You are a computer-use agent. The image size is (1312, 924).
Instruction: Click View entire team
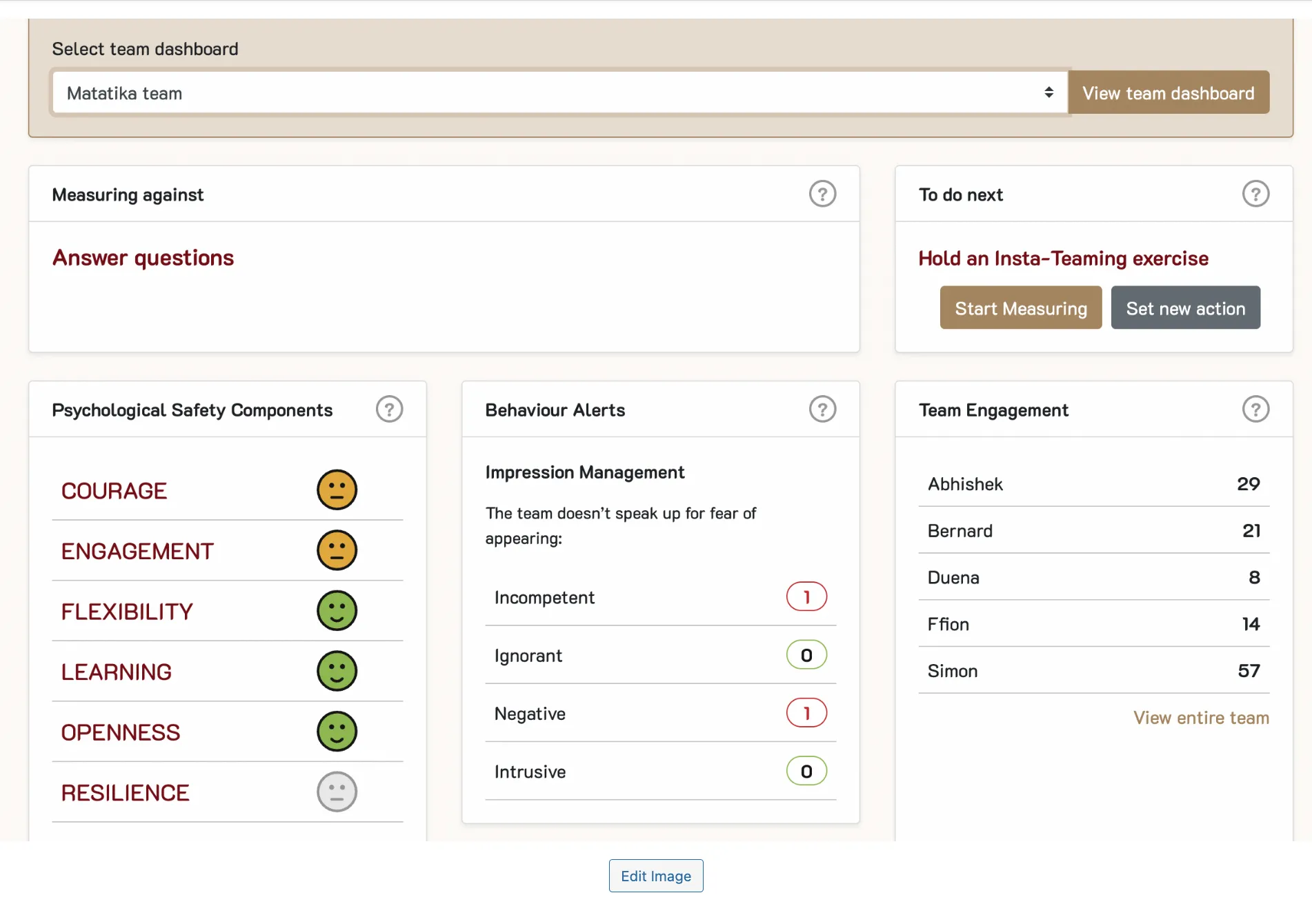coord(1201,717)
